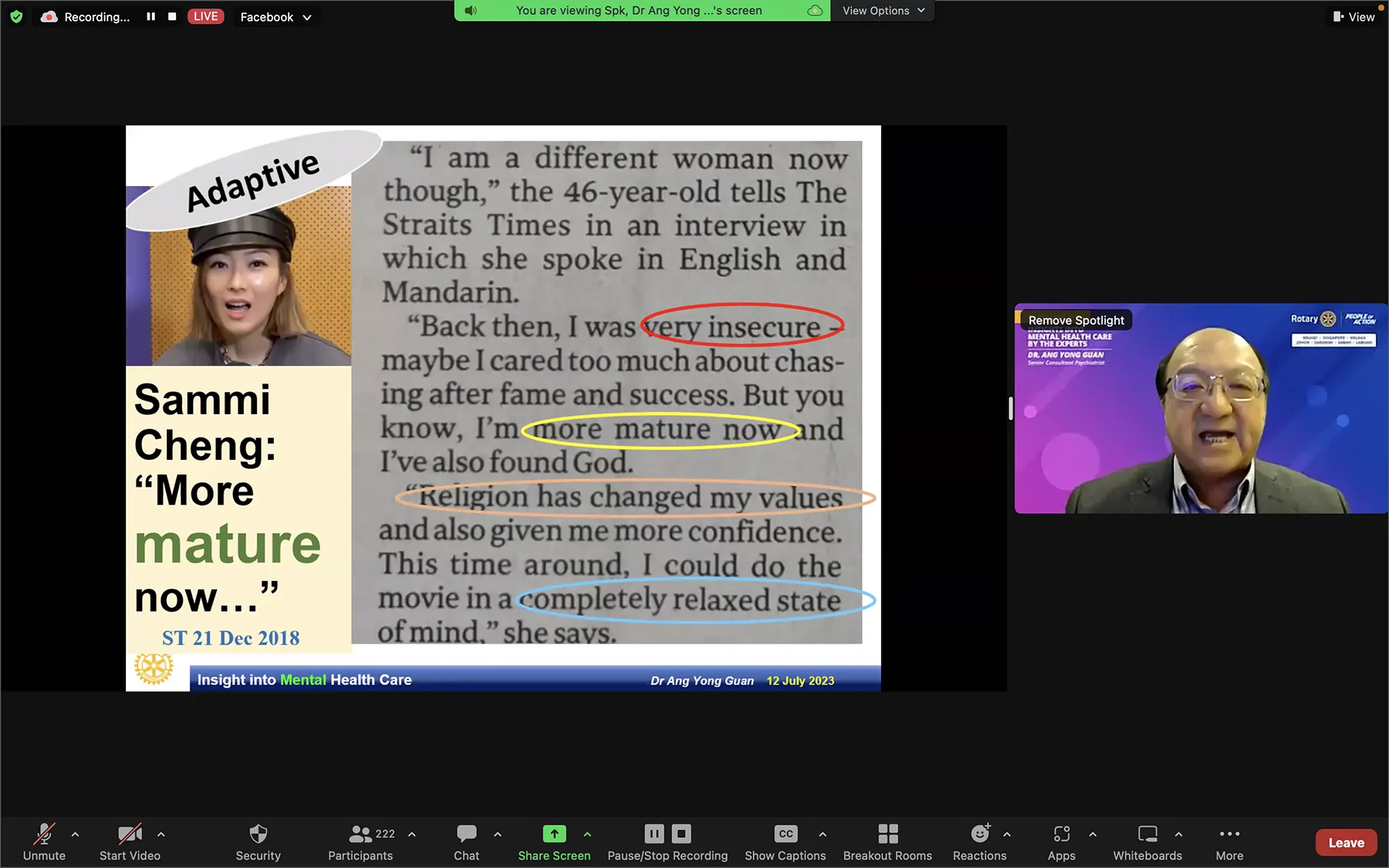Open the Security options
Image resolution: width=1389 pixels, height=868 pixels.
pyautogui.click(x=258, y=842)
